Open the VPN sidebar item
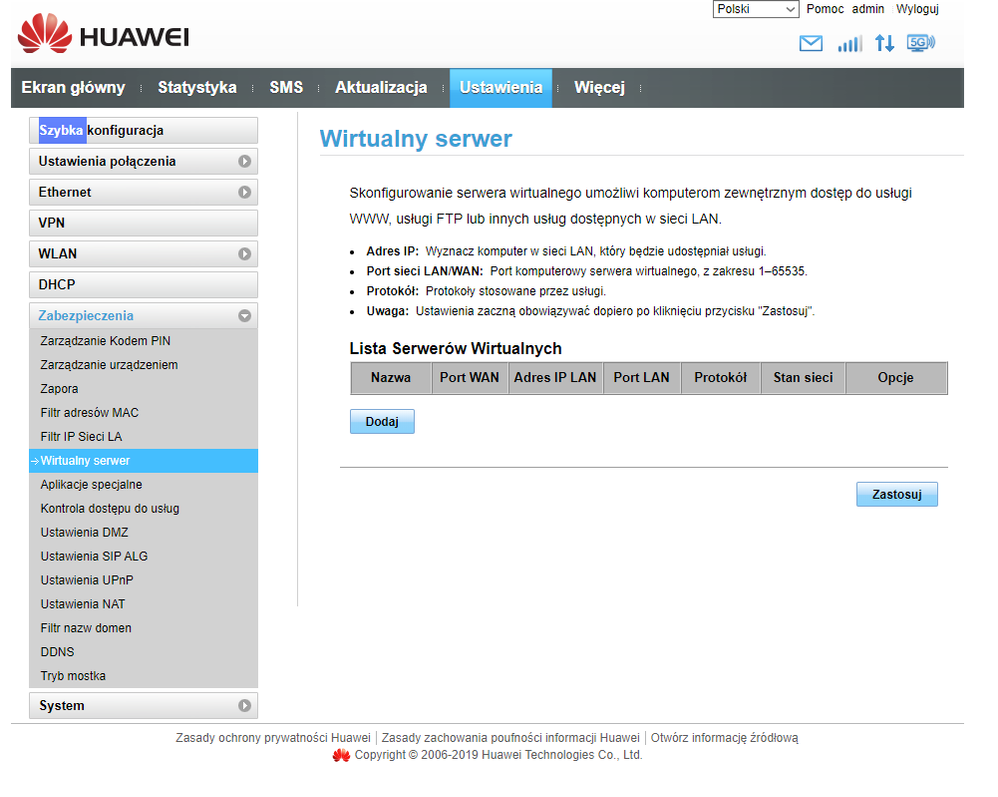Image resolution: width=998 pixels, height=797 pixels. click(x=143, y=223)
